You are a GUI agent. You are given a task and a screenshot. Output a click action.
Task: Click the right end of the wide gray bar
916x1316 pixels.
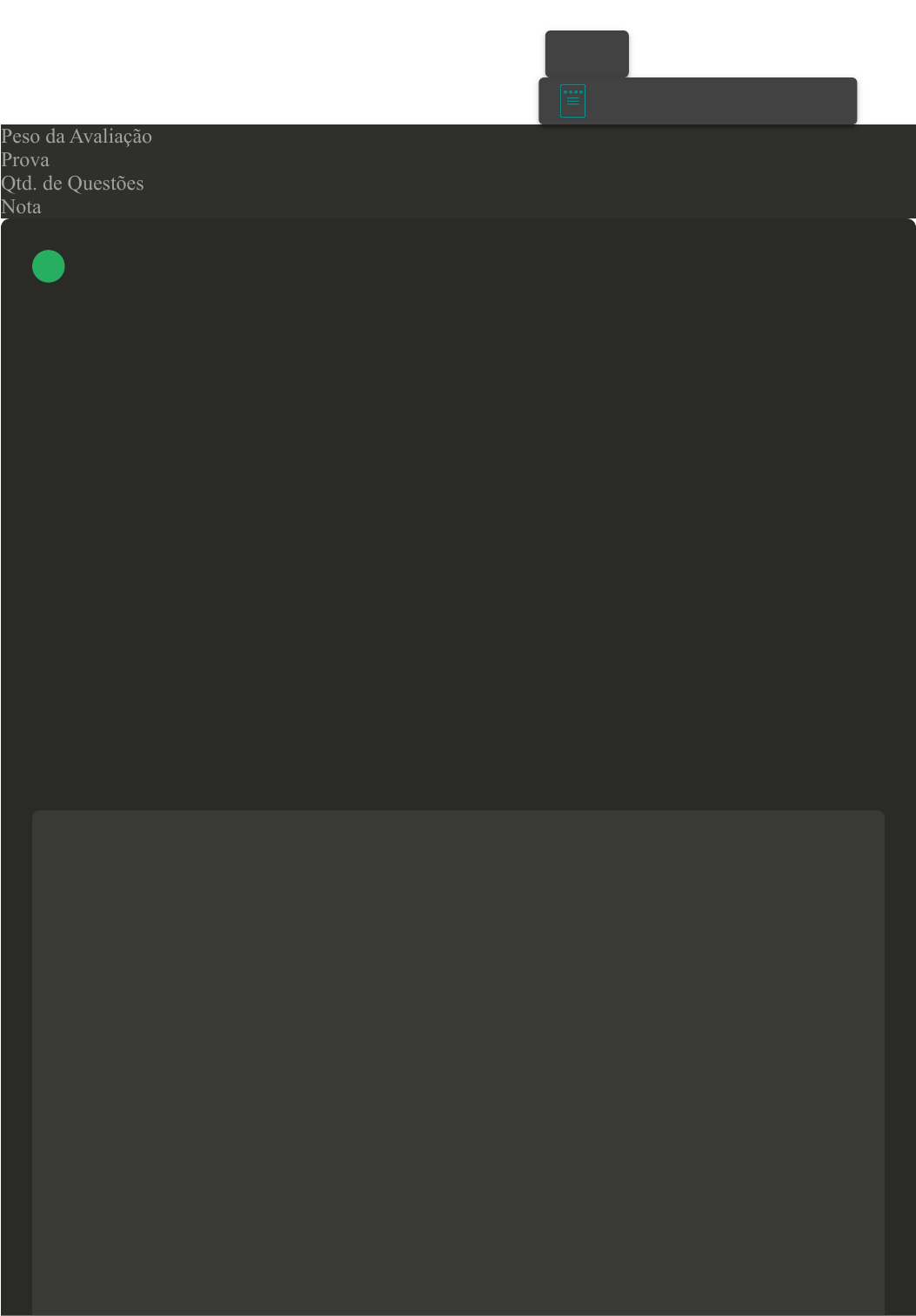click(x=835, y=101)
